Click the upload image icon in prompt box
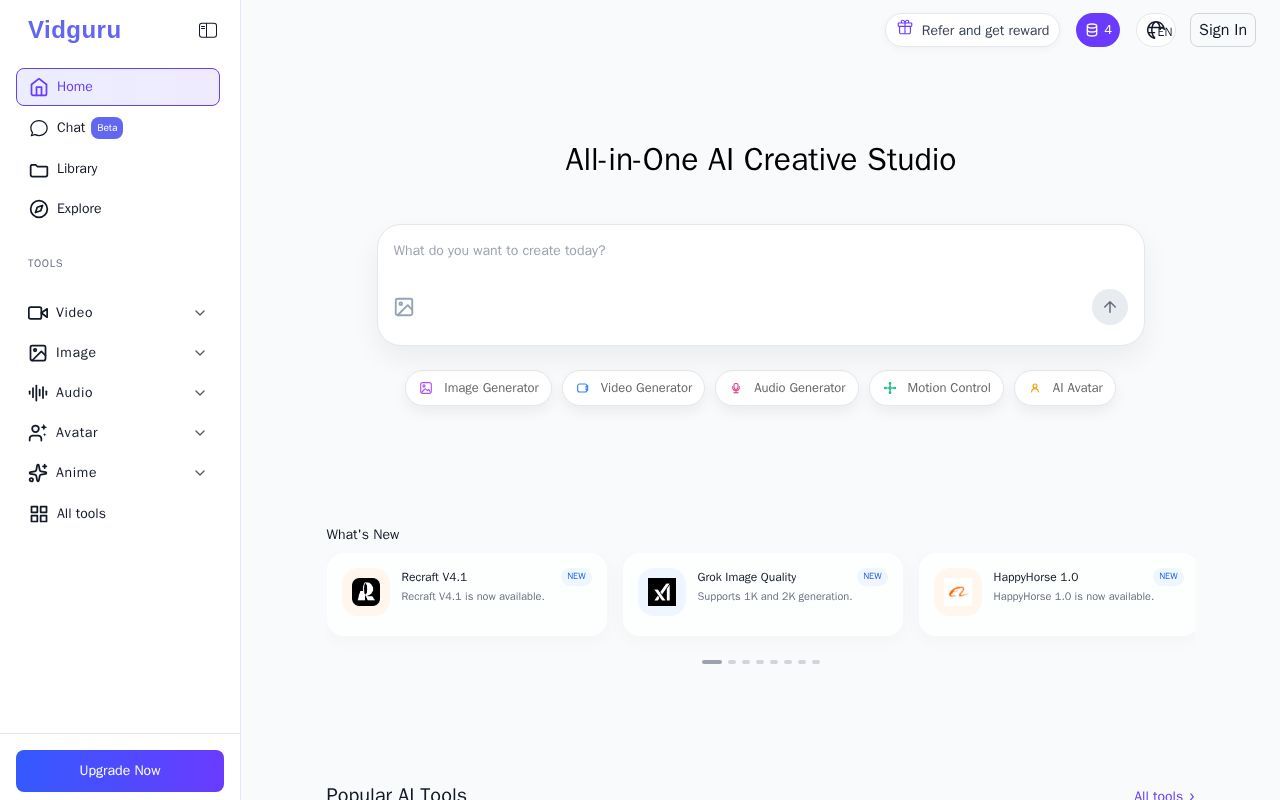1280x800 pixels. click(x=404, y=307)
